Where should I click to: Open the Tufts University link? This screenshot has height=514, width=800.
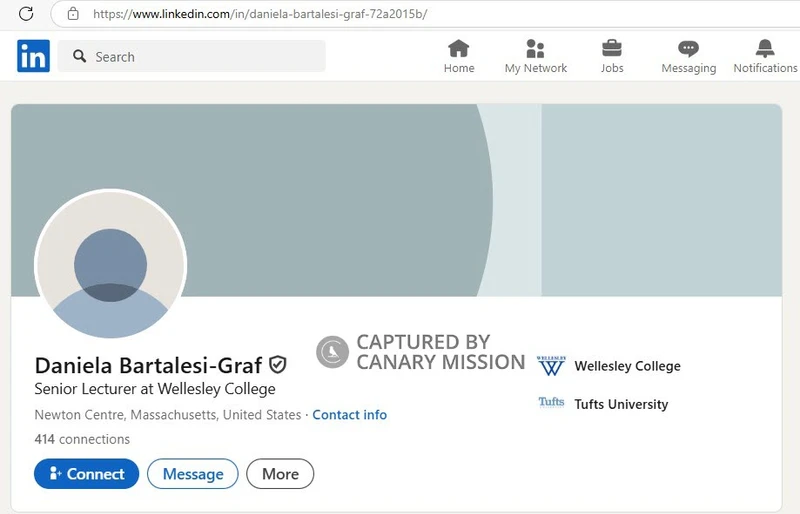621,404
